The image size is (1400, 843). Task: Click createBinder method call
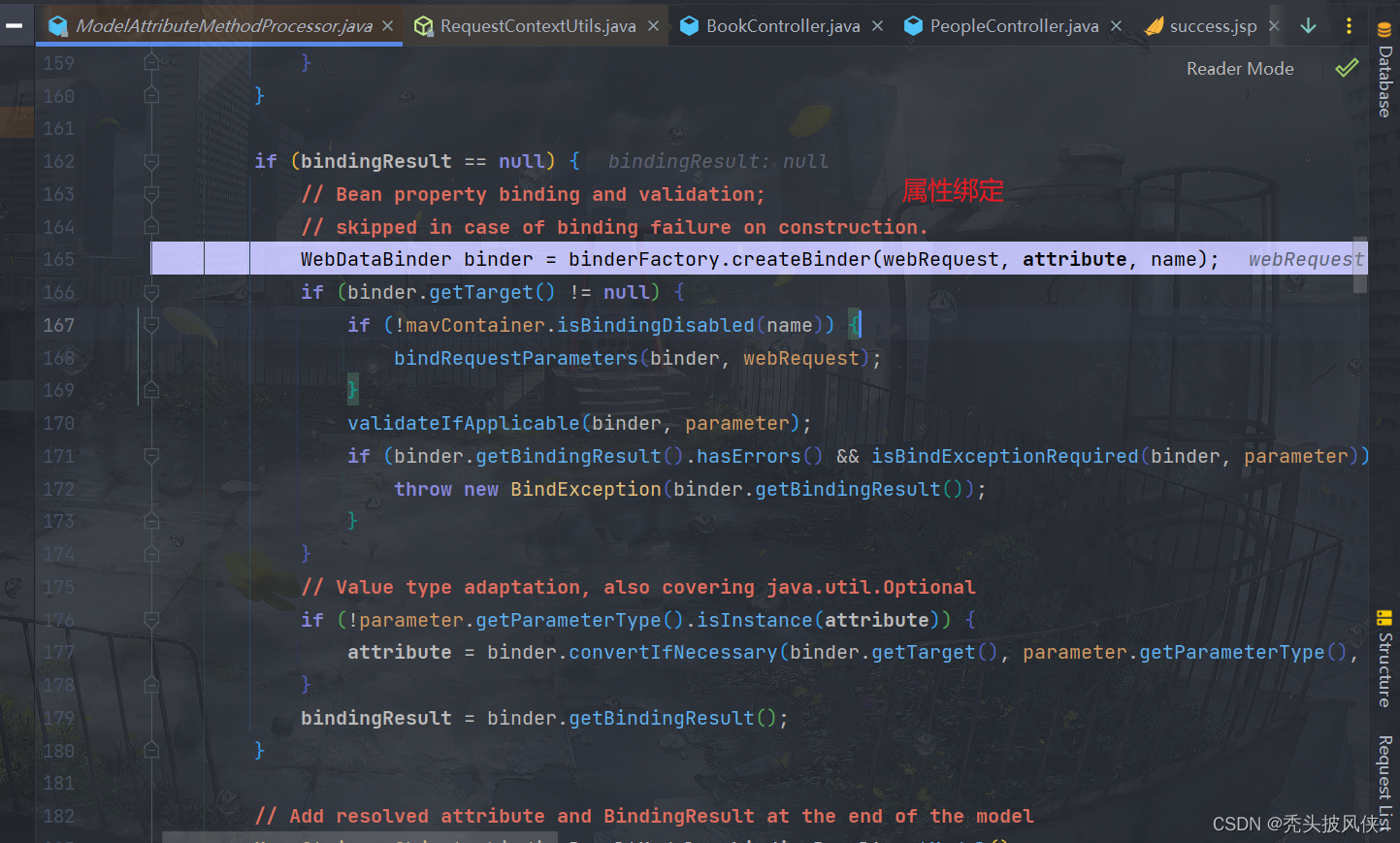coord(801,259)
